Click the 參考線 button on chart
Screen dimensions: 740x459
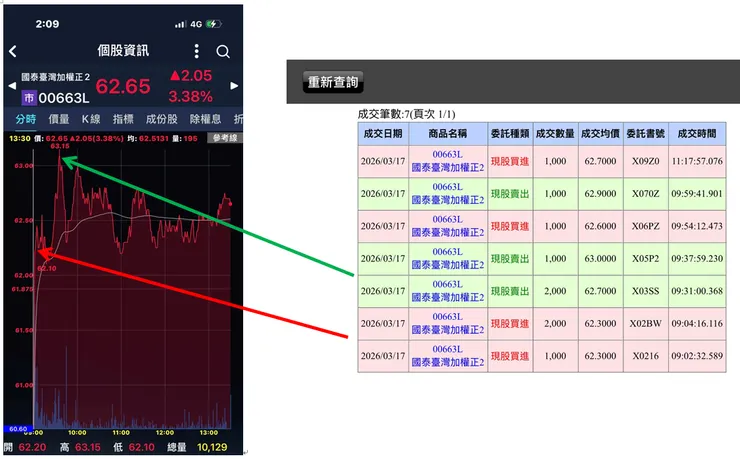click(x=225, y=138)
